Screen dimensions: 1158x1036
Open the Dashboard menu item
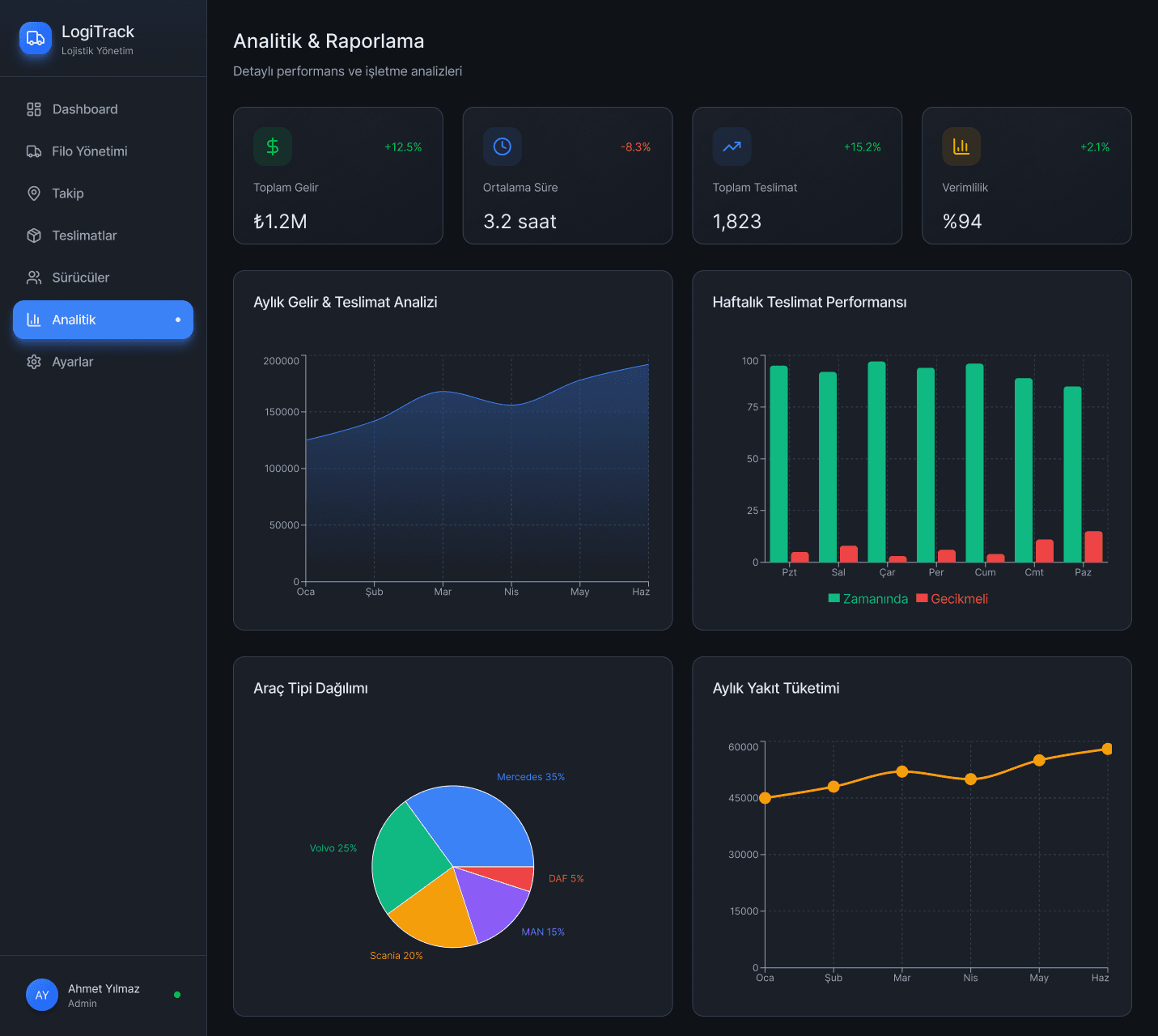(x=104, y=109)
